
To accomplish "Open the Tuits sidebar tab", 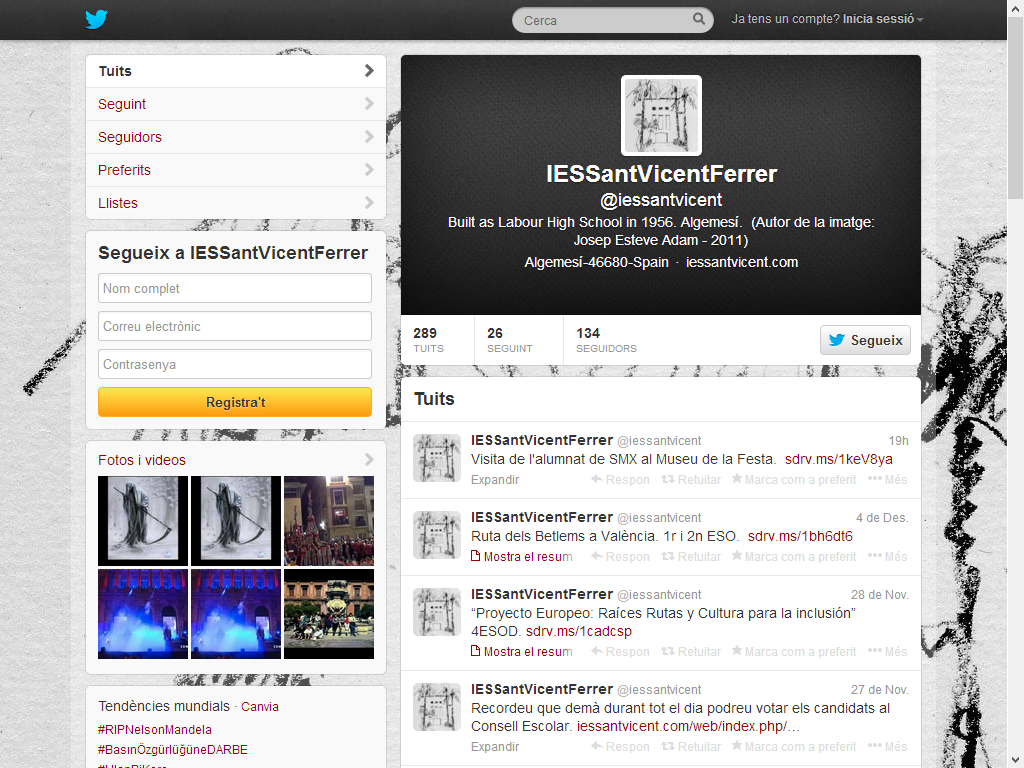I will (x=236, y=71).
